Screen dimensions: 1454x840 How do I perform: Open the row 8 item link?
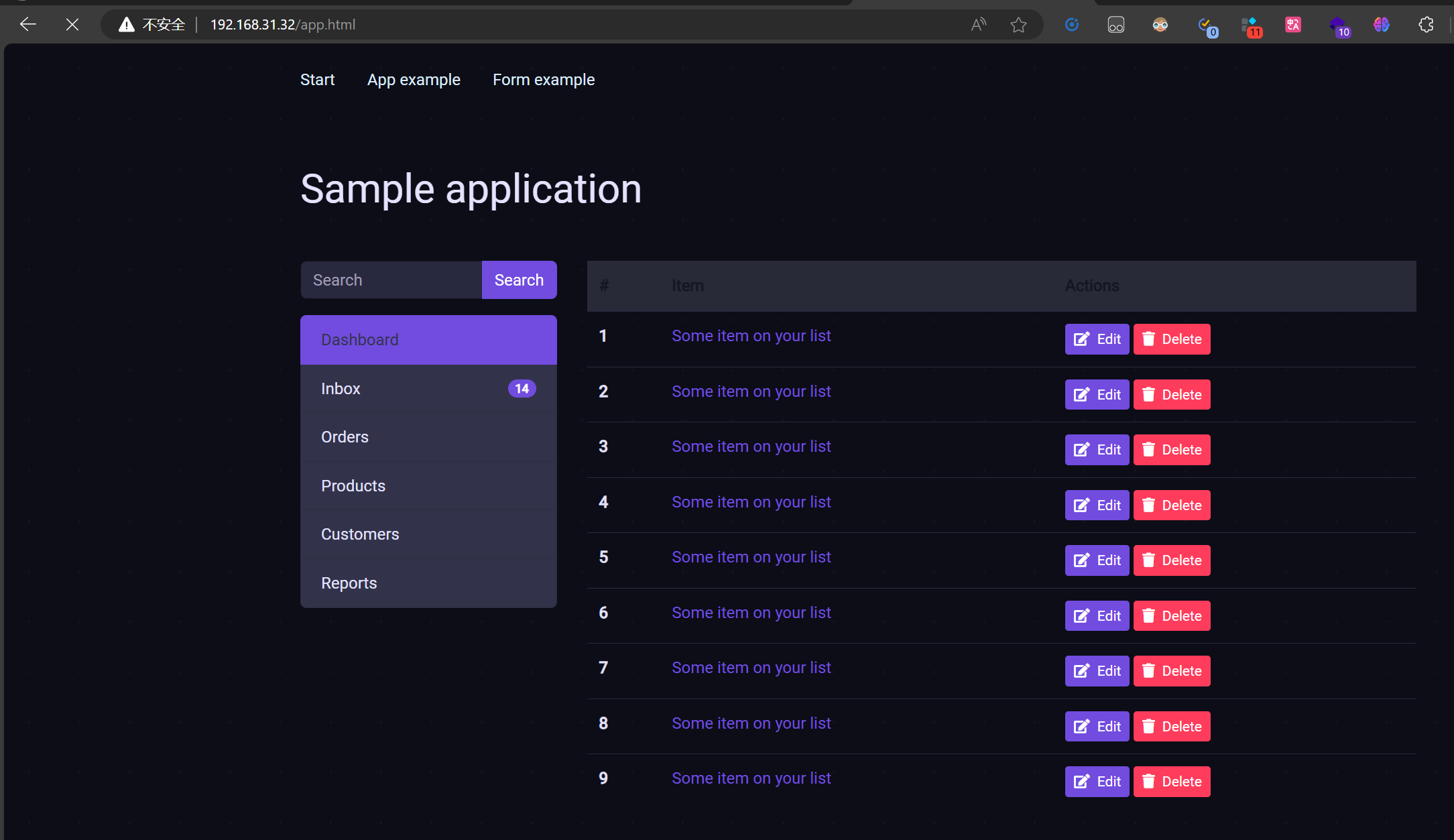tap(751, 723)
